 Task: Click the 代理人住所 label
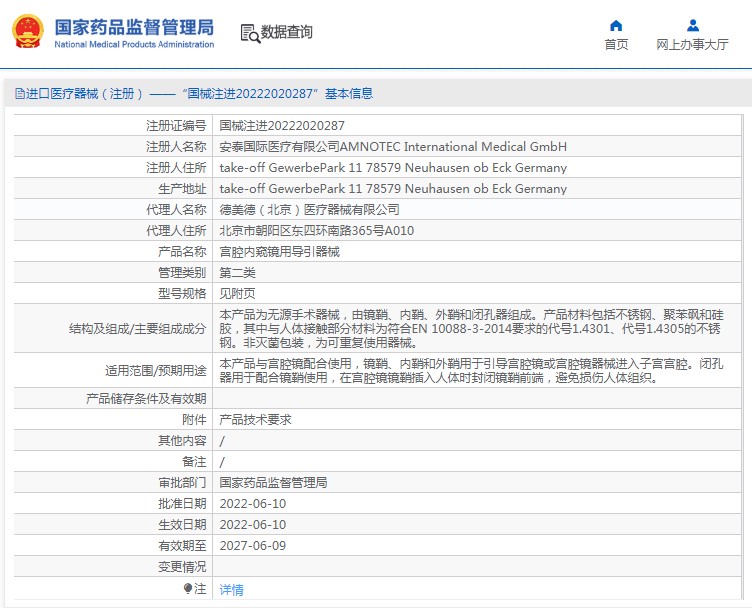point(176,231)
